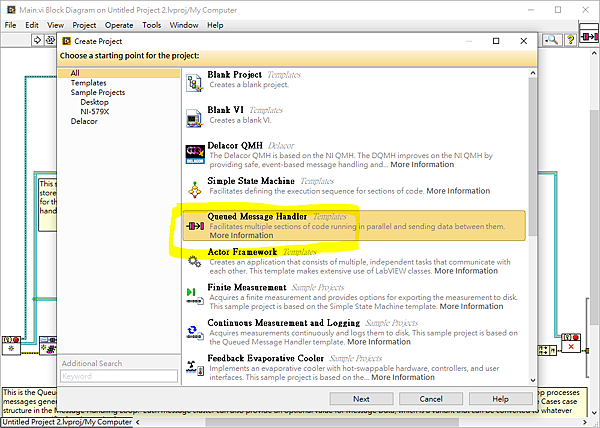The height and width of the screenshot is (428, 600).
Task: Open More Information for Finite Measurement
Action: [471, 306]
